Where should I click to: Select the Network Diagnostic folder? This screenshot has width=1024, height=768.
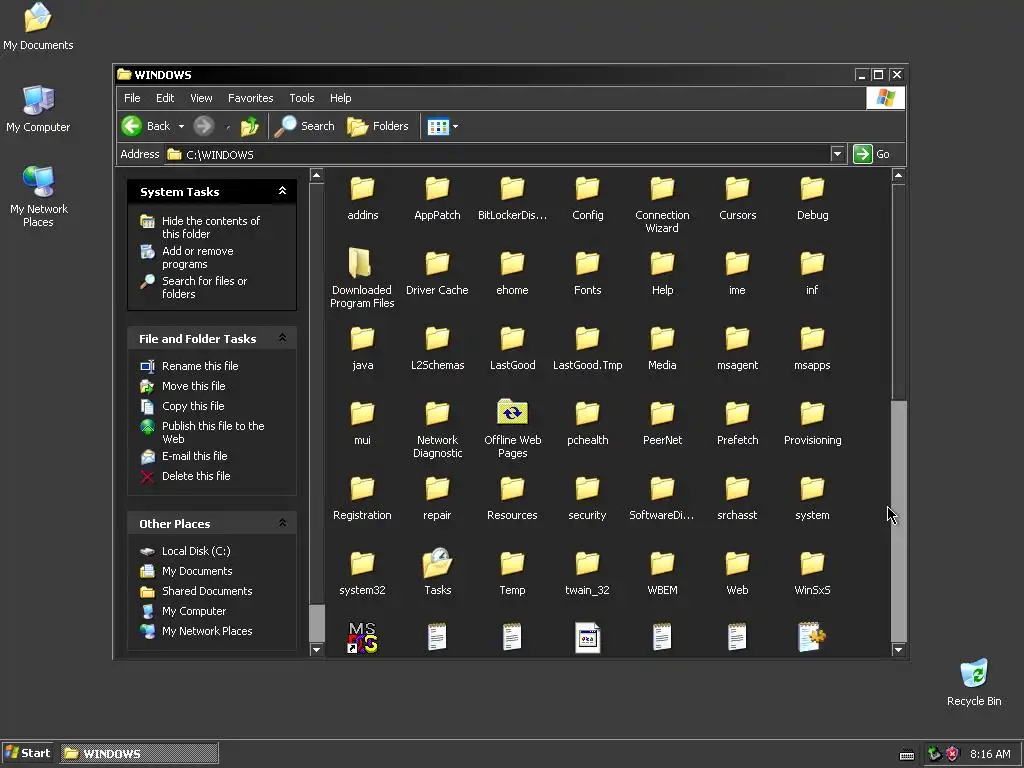(x=438, y=430)
